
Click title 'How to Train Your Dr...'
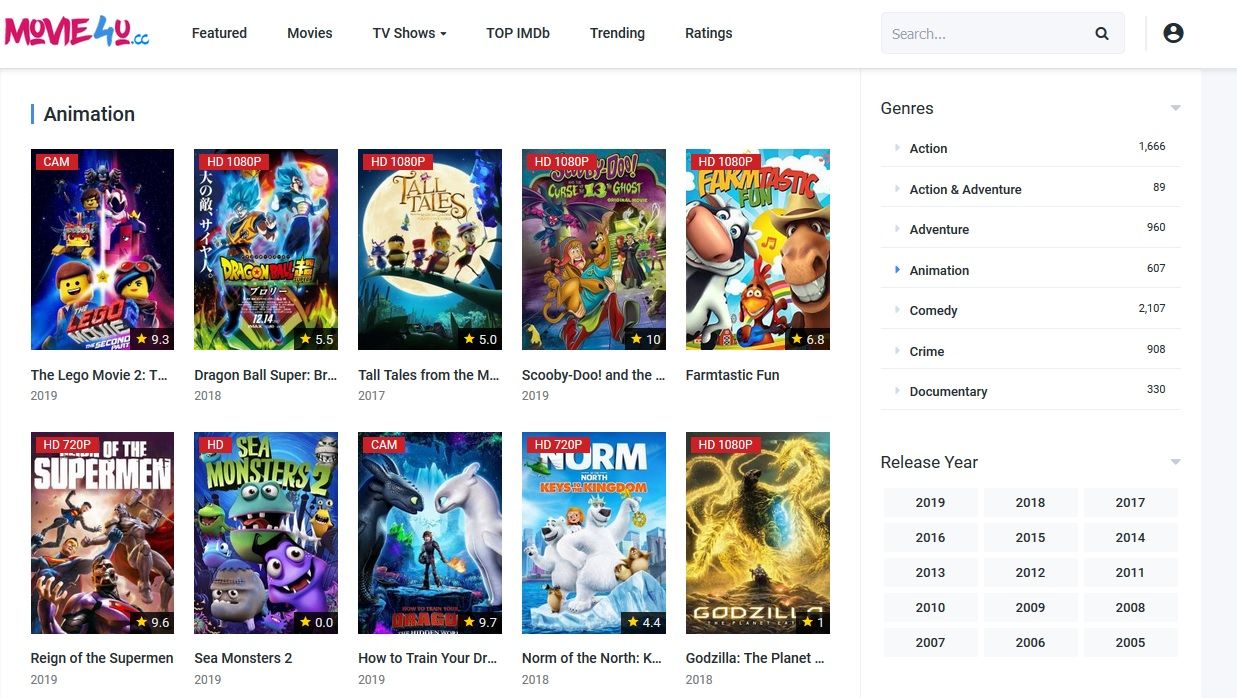pyautogui.click(x=428, y=658)
